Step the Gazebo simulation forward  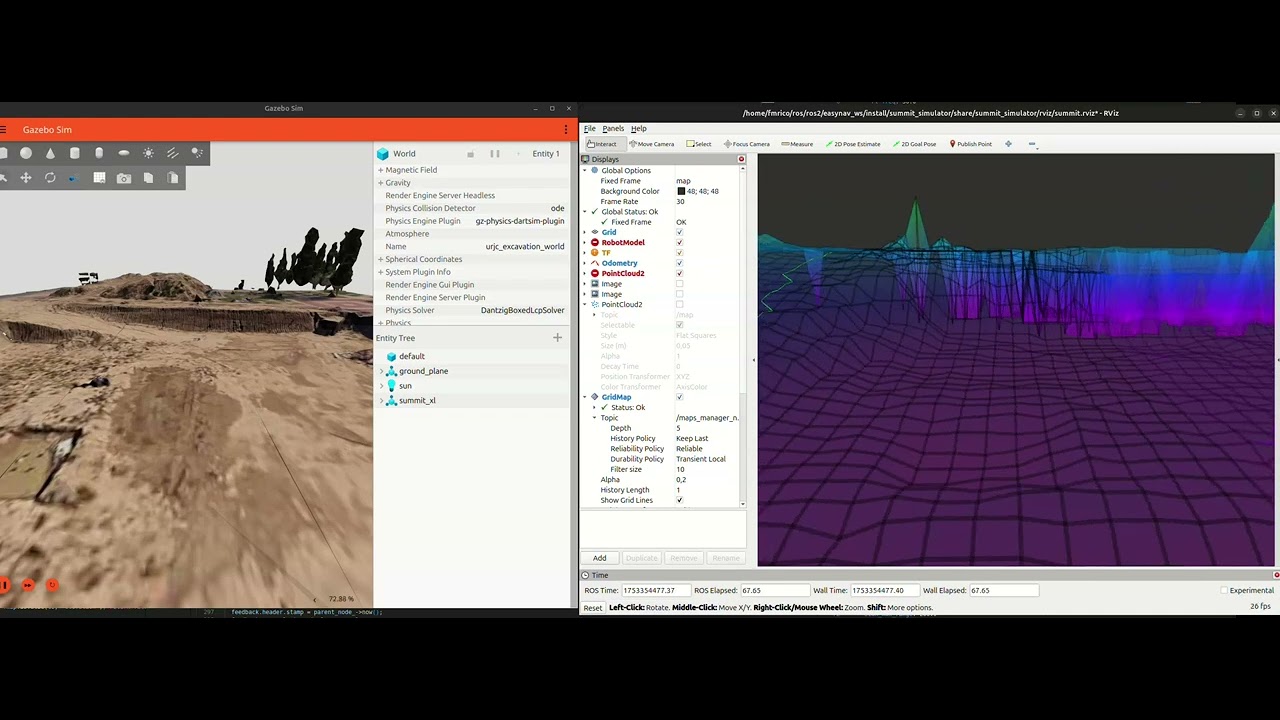(x=28, y=585)
